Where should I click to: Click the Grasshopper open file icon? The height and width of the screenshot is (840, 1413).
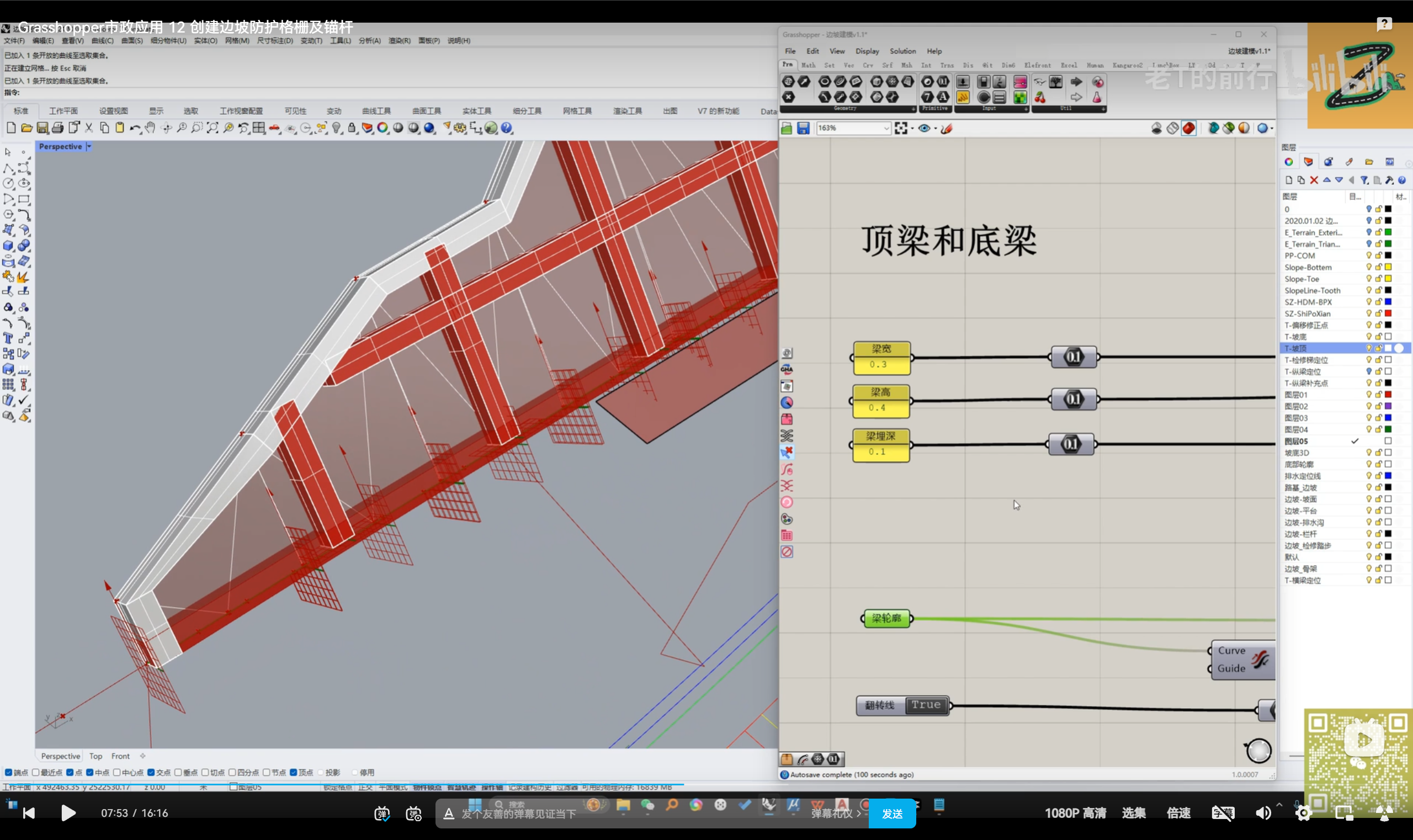click(x=787, y=129)
